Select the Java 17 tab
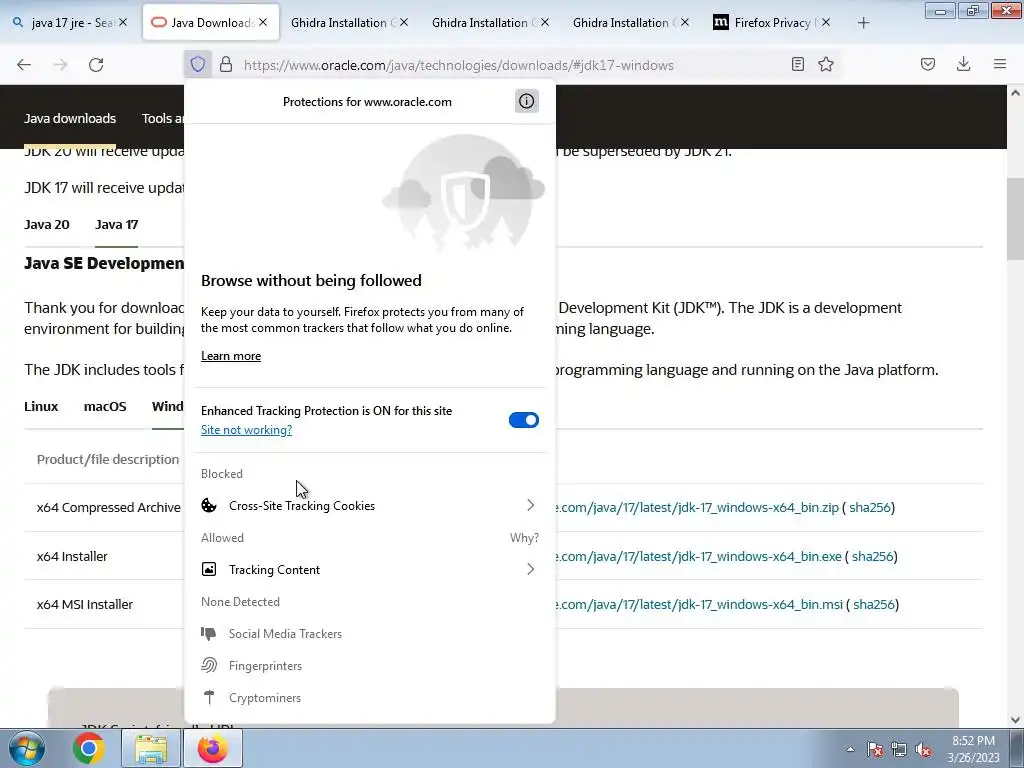 [x=117, y=225]
